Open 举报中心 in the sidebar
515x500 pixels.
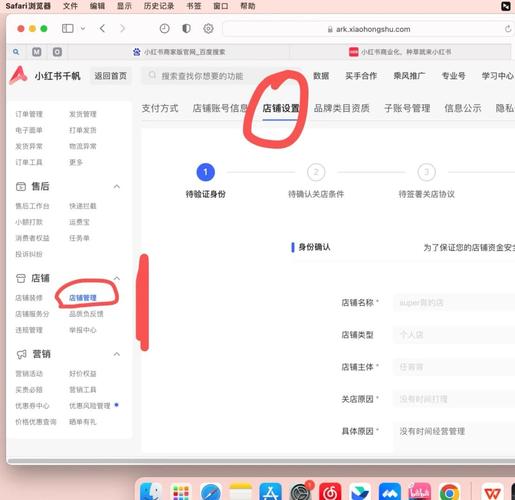point(83,330)
